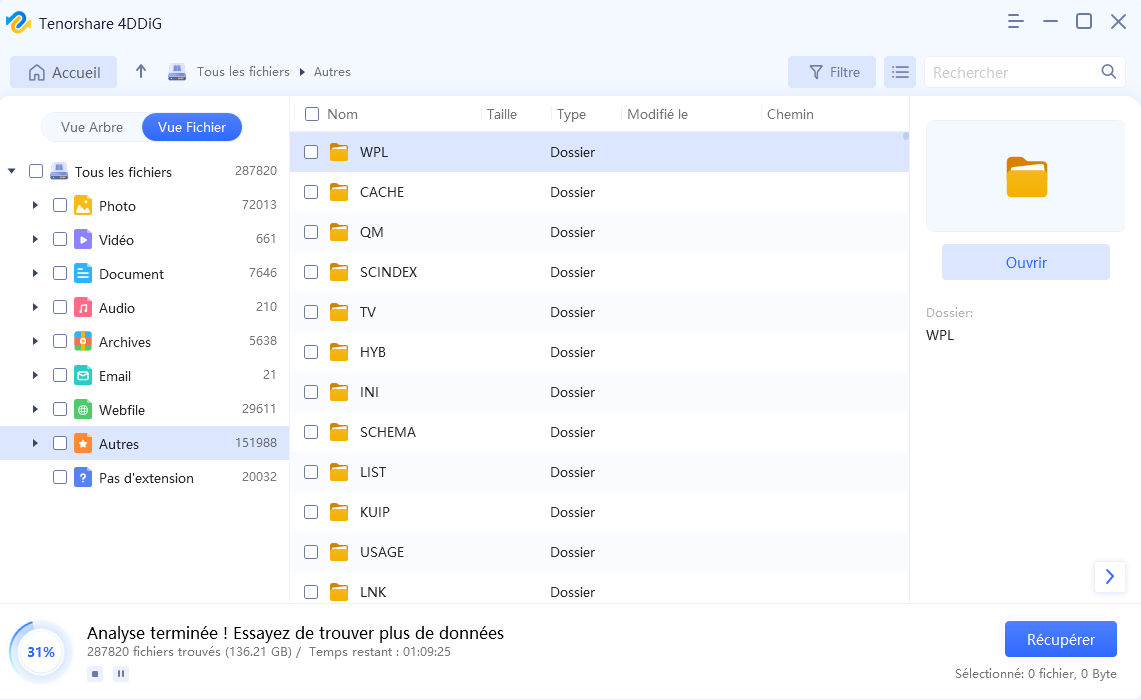Switch to Vue Arbre tab
Screen dimensions: 1141x700
tap(92, 127)
